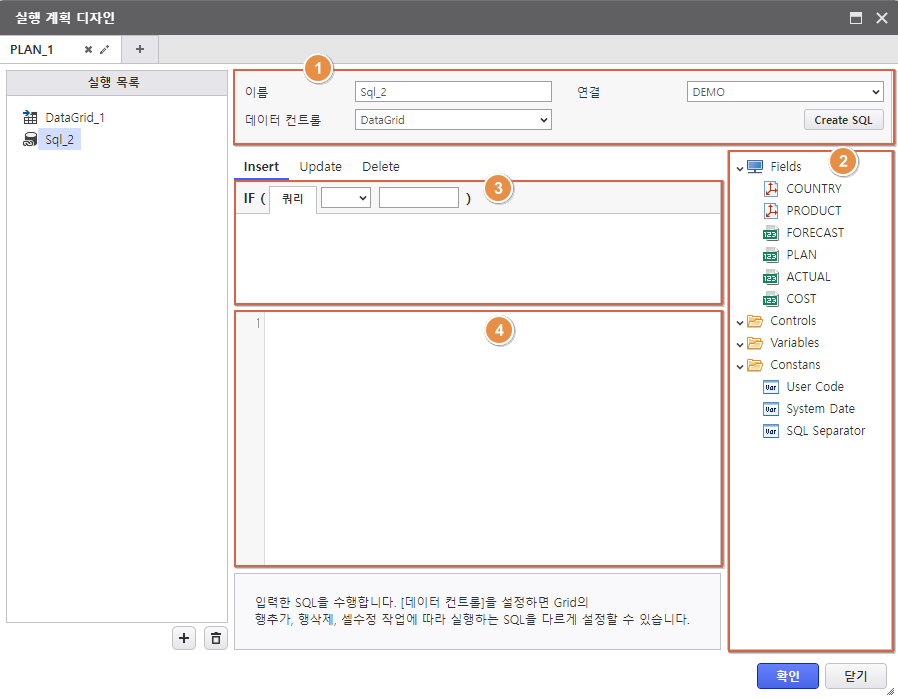
Task: Click the 이름 input field containing Sql_2
Action: click(453, 92)
